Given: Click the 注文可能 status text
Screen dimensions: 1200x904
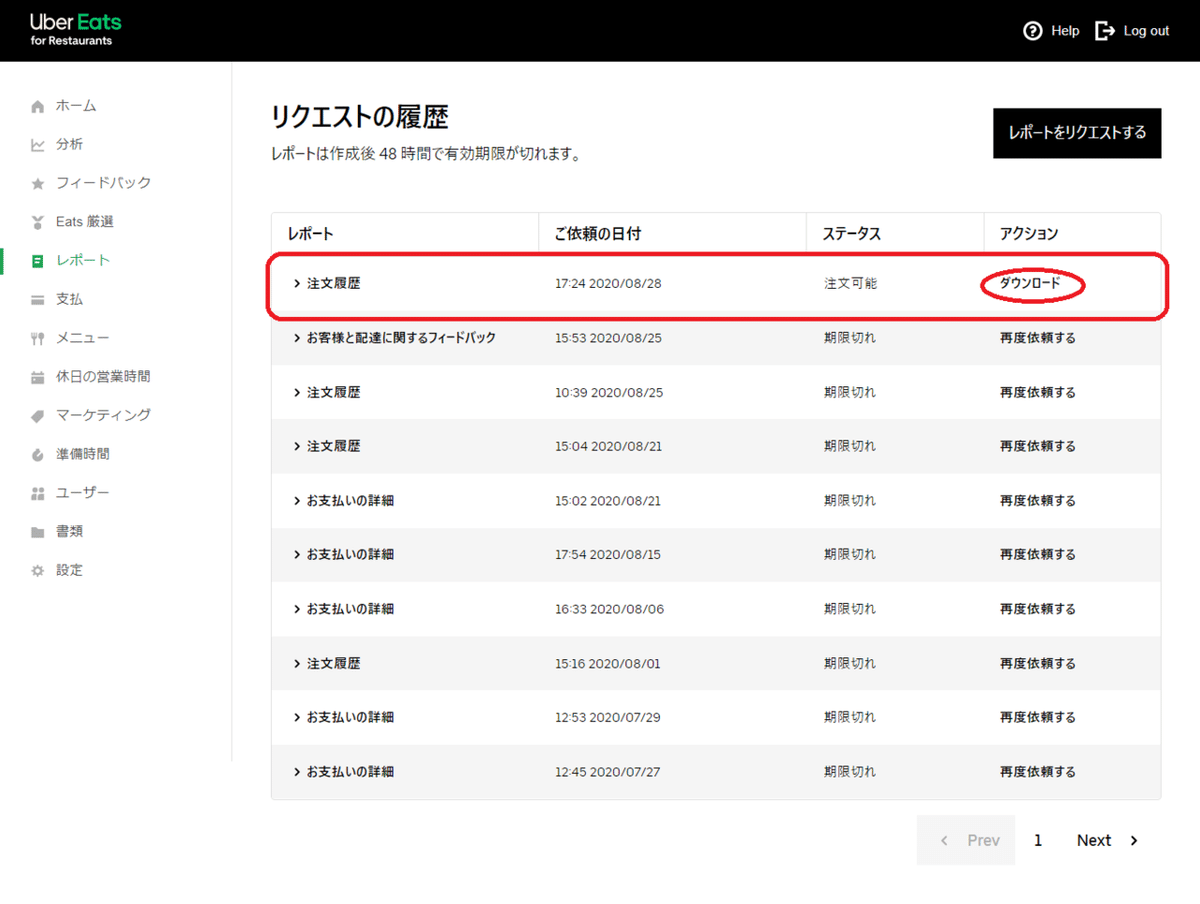Looking at the screenshot, I should pos(850,284).
